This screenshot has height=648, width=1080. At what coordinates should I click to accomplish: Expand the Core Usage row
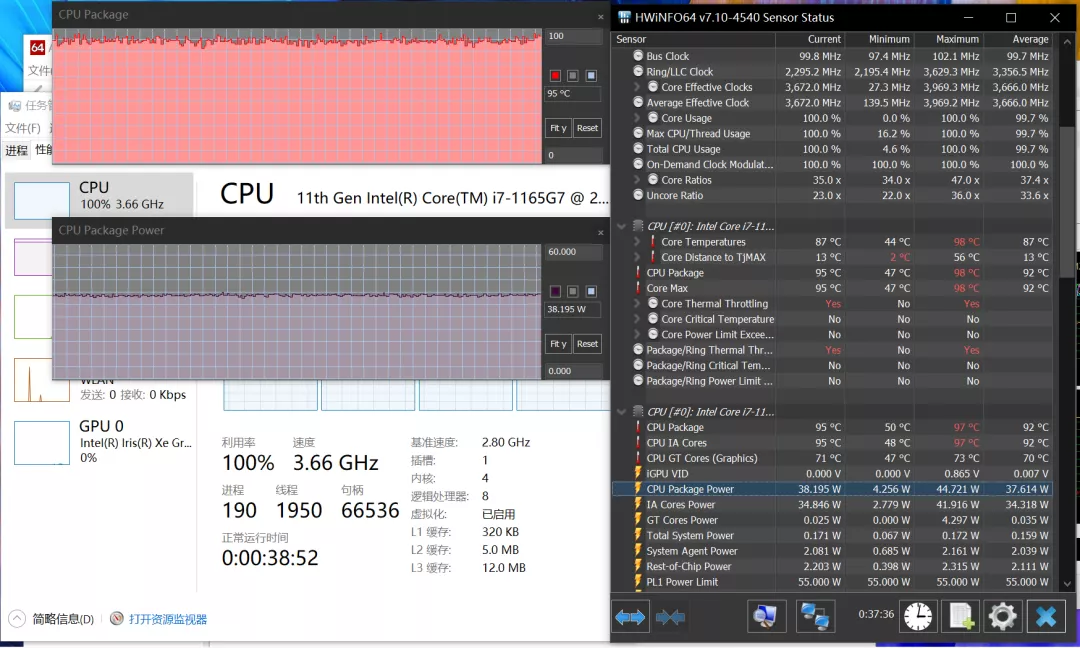[636, 118]
